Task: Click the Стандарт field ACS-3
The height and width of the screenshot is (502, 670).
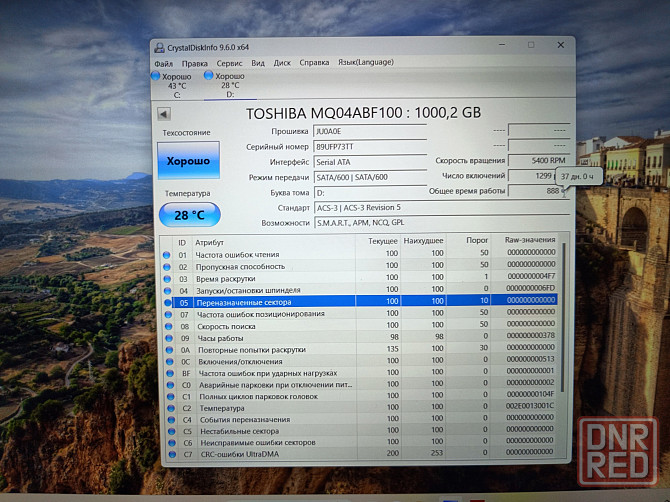Action: [x=442, y=208]
